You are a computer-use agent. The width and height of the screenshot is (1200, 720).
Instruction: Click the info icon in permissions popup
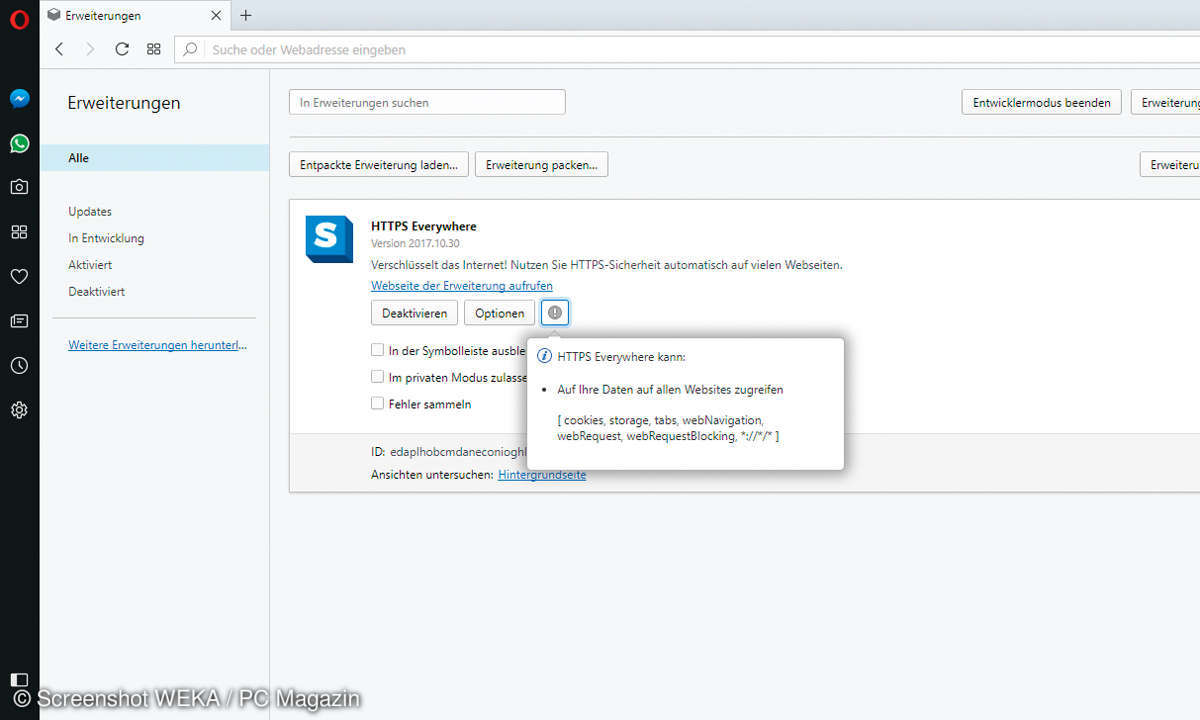click(x=545, y=356)
